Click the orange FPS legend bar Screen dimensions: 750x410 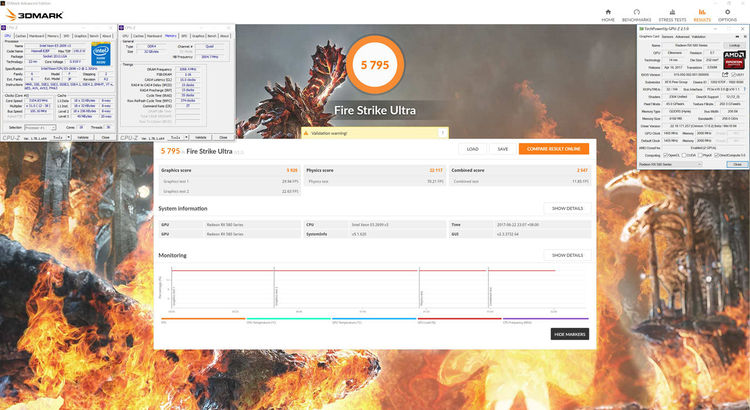(203, 319)
